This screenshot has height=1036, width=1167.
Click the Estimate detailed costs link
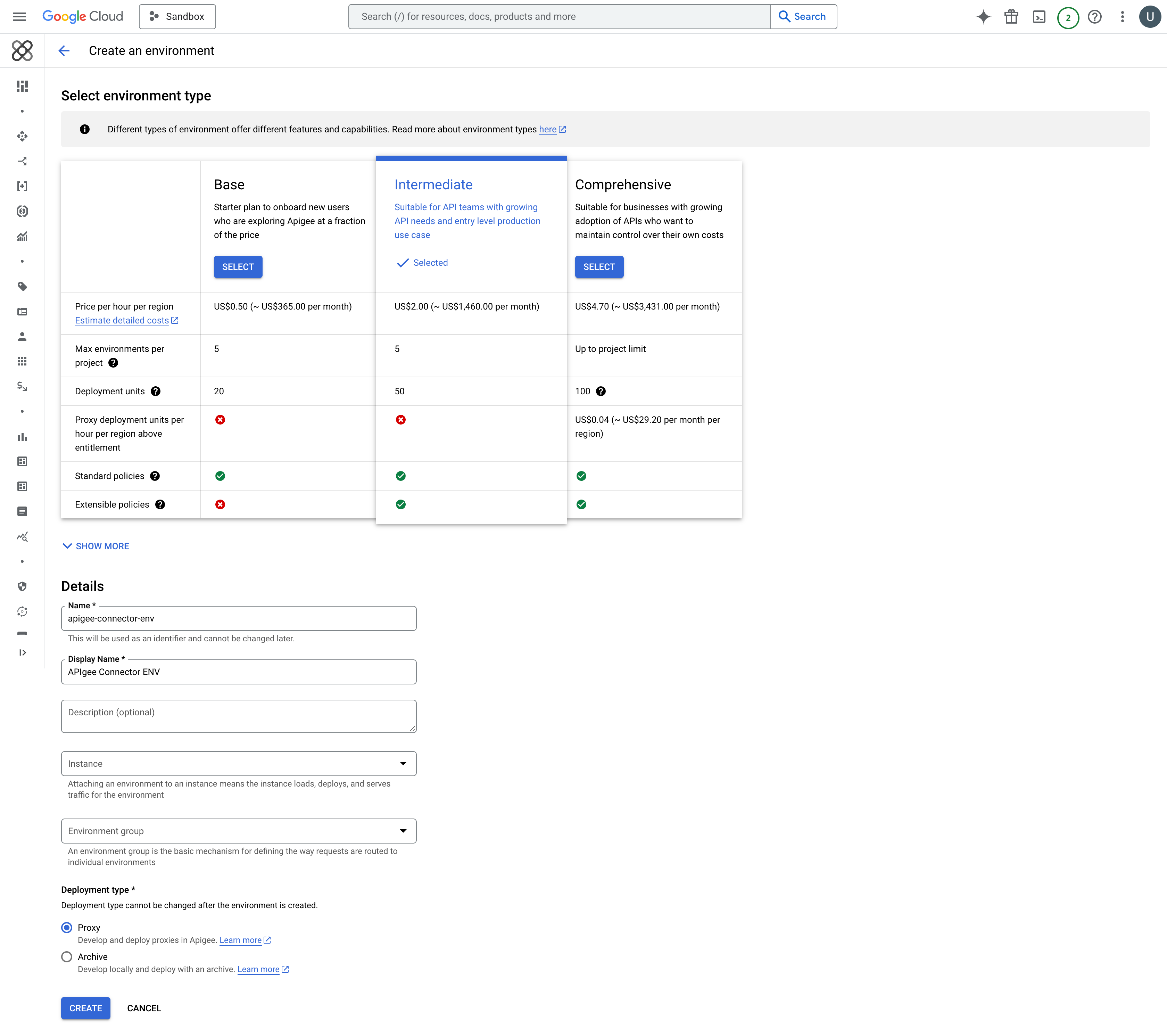122,320
